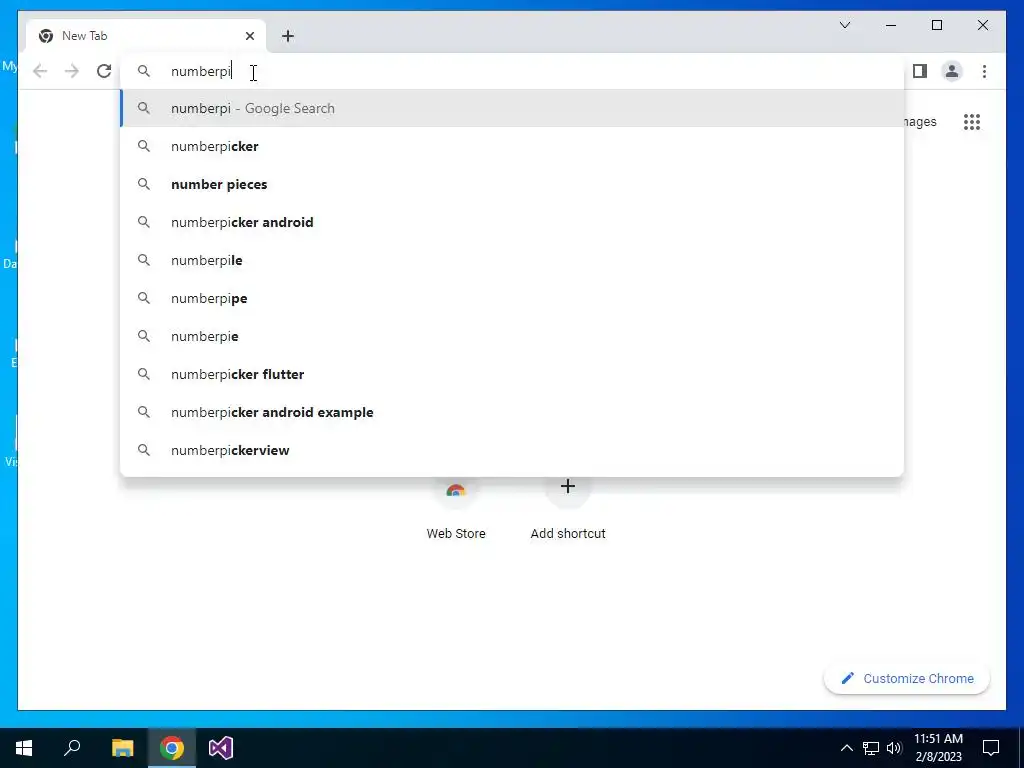Open the tab search chevron
The height and width of the screenshot is (768, 1024).
click(x=845, y=25)
